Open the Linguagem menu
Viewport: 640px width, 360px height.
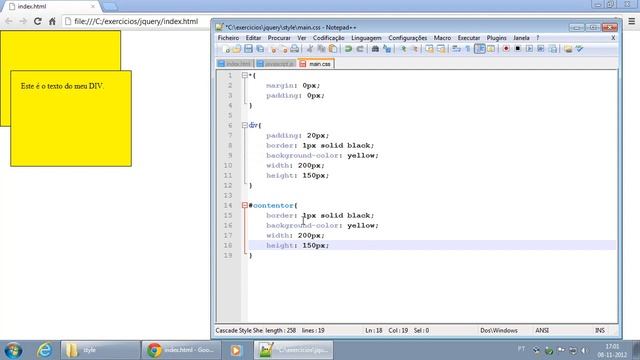pos(366,38)
